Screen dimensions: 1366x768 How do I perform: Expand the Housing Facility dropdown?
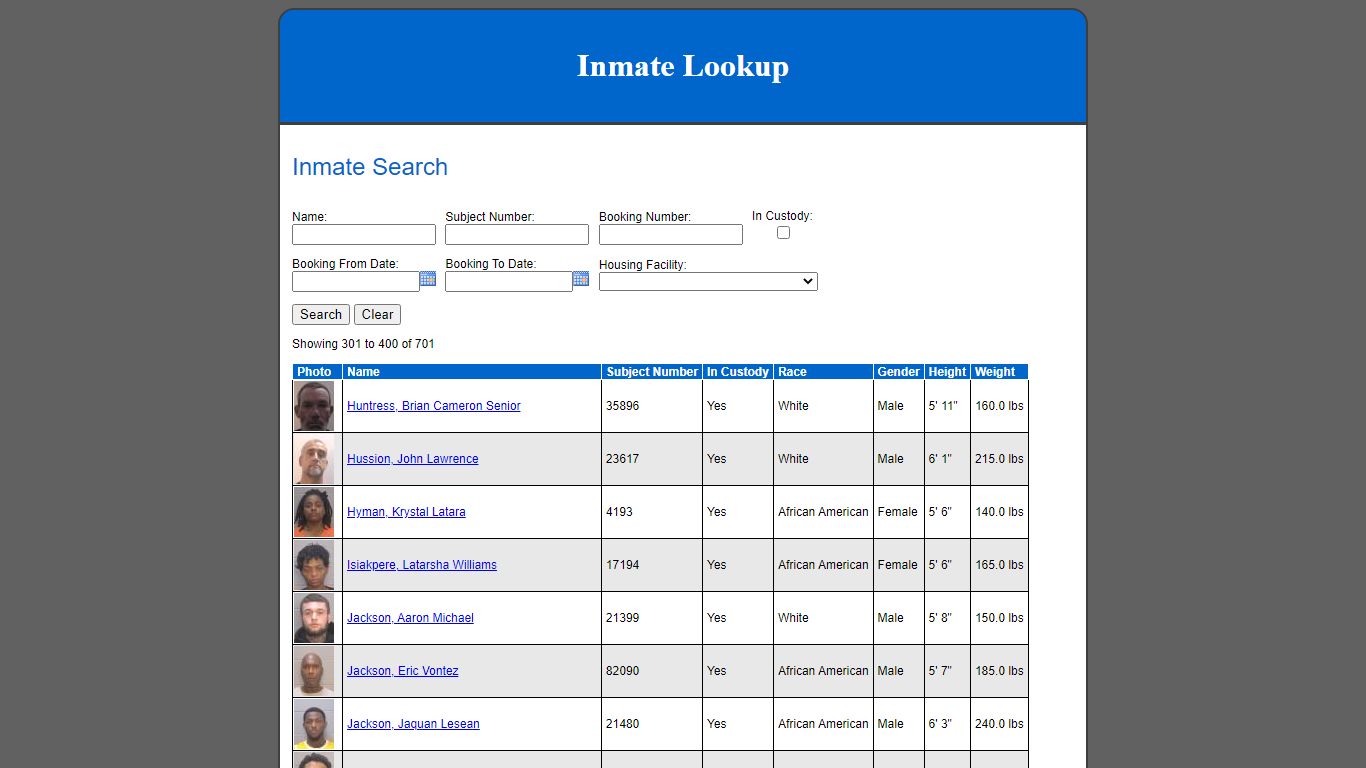coord(708,282)
